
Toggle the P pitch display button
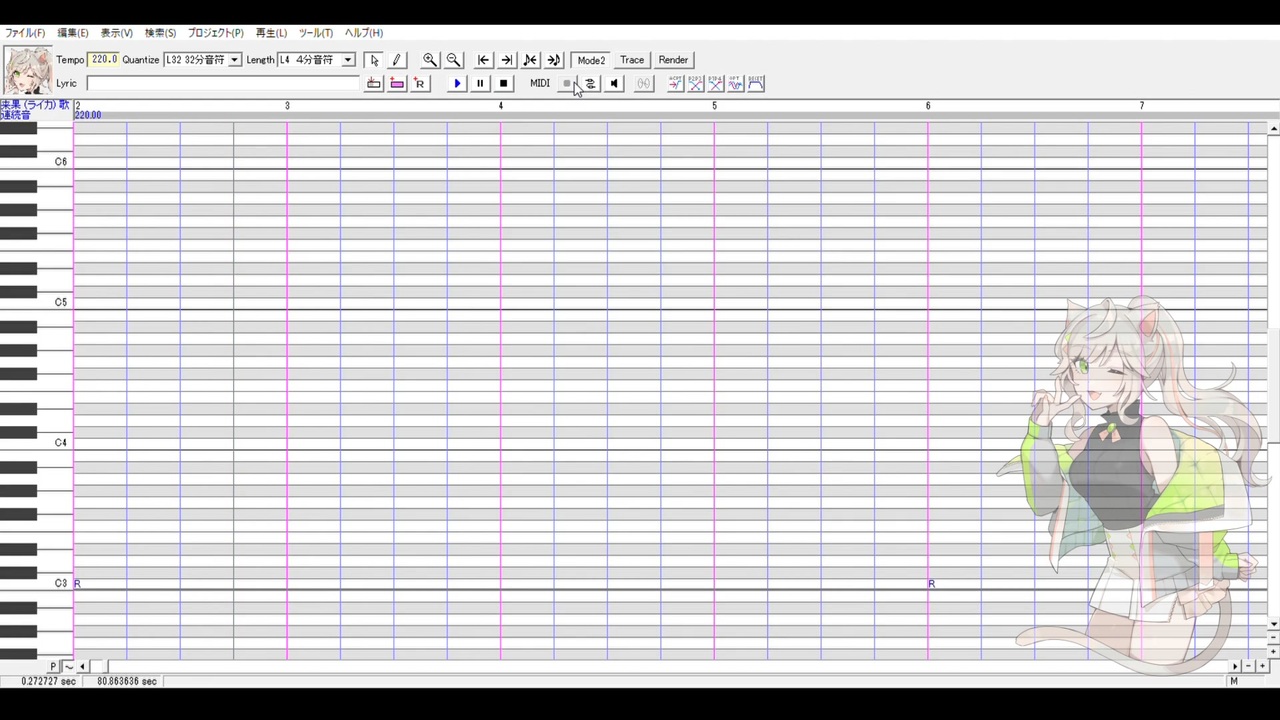[54, 666]
